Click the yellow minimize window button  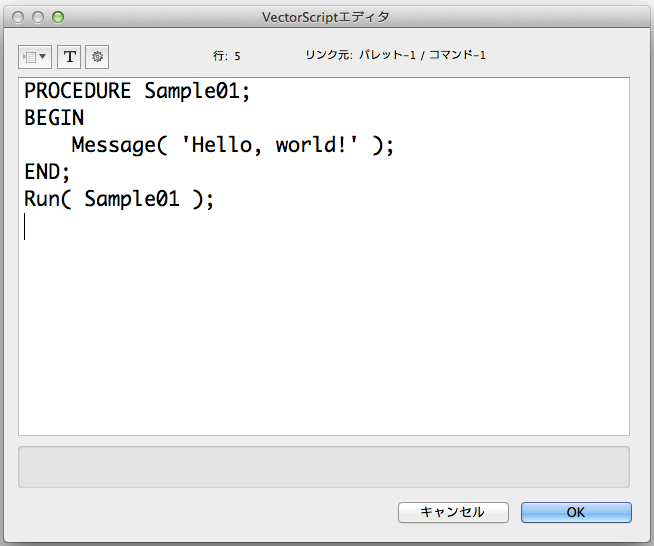tap(38, 17)
